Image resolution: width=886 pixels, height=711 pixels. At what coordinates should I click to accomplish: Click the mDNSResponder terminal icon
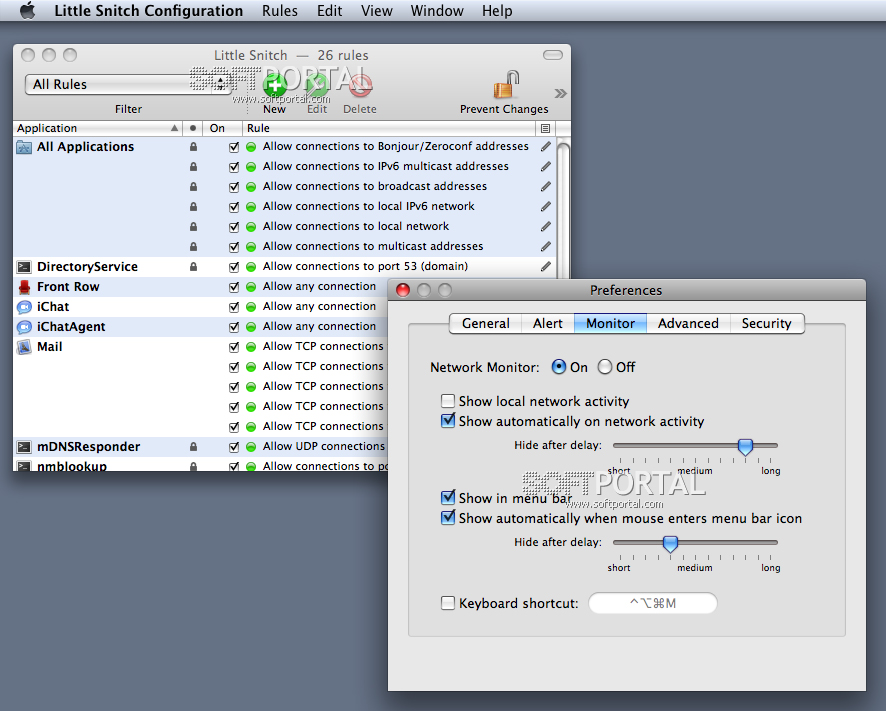(x=24, y=447)
